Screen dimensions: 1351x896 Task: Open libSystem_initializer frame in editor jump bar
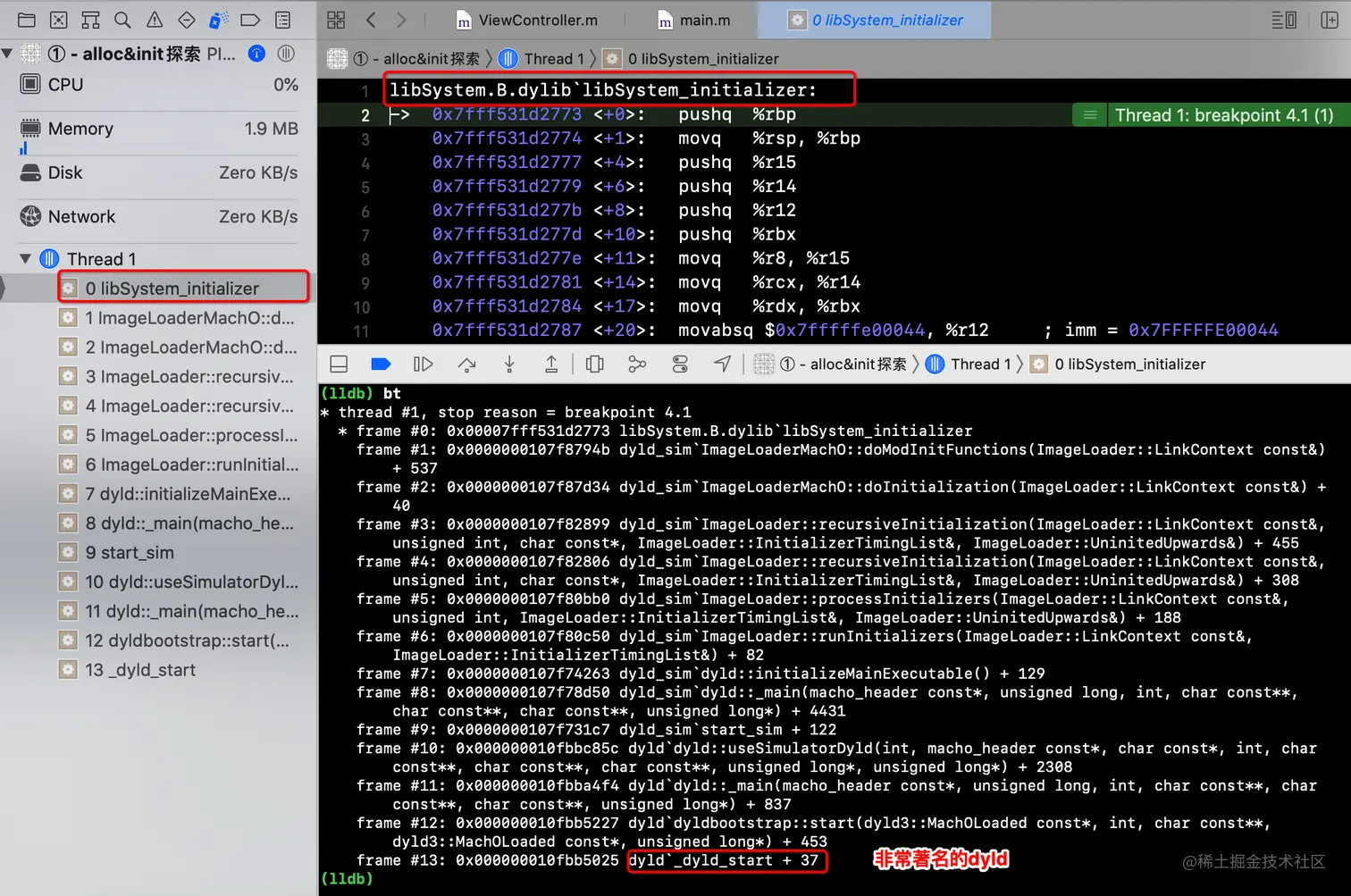[692, 59]
